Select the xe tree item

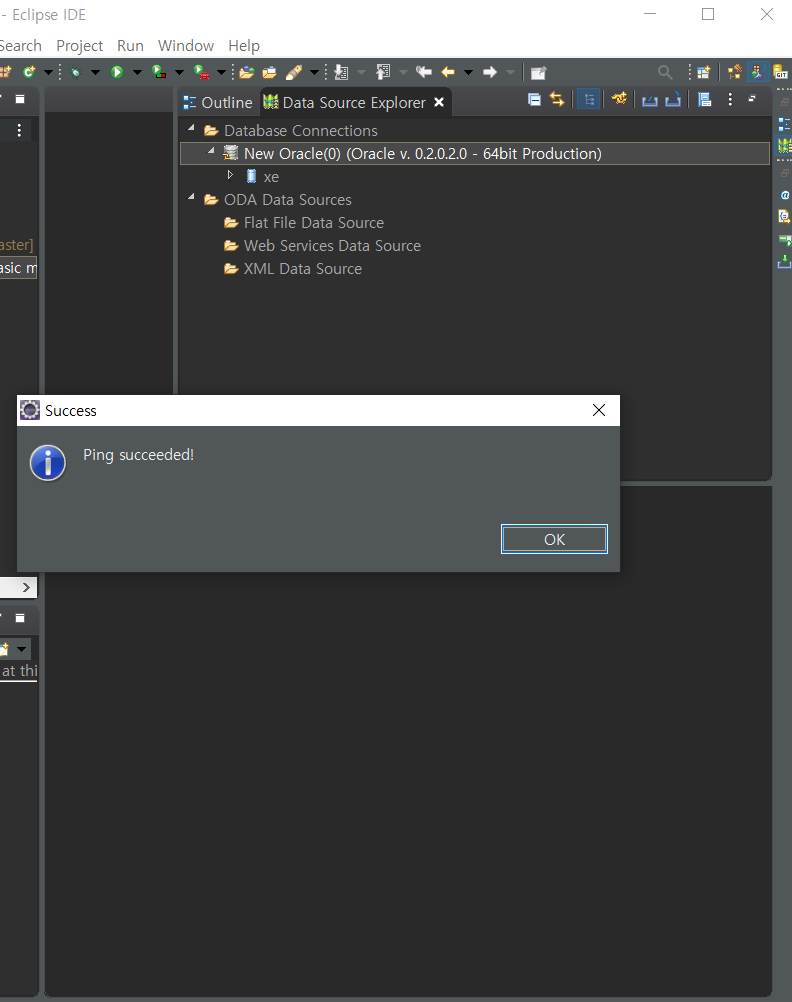[x=271, y=177]
